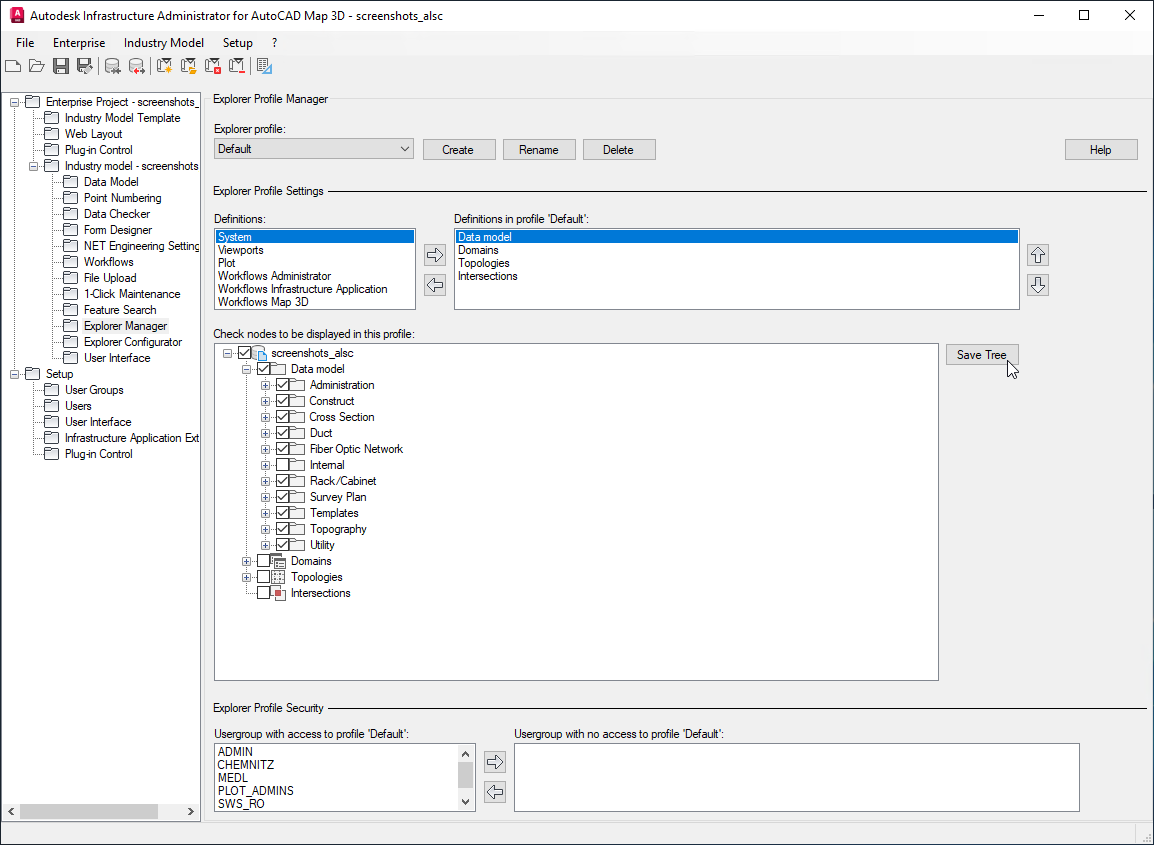
Task: Uncheck the Utility node checkbox
Action: tap(283, 545)
